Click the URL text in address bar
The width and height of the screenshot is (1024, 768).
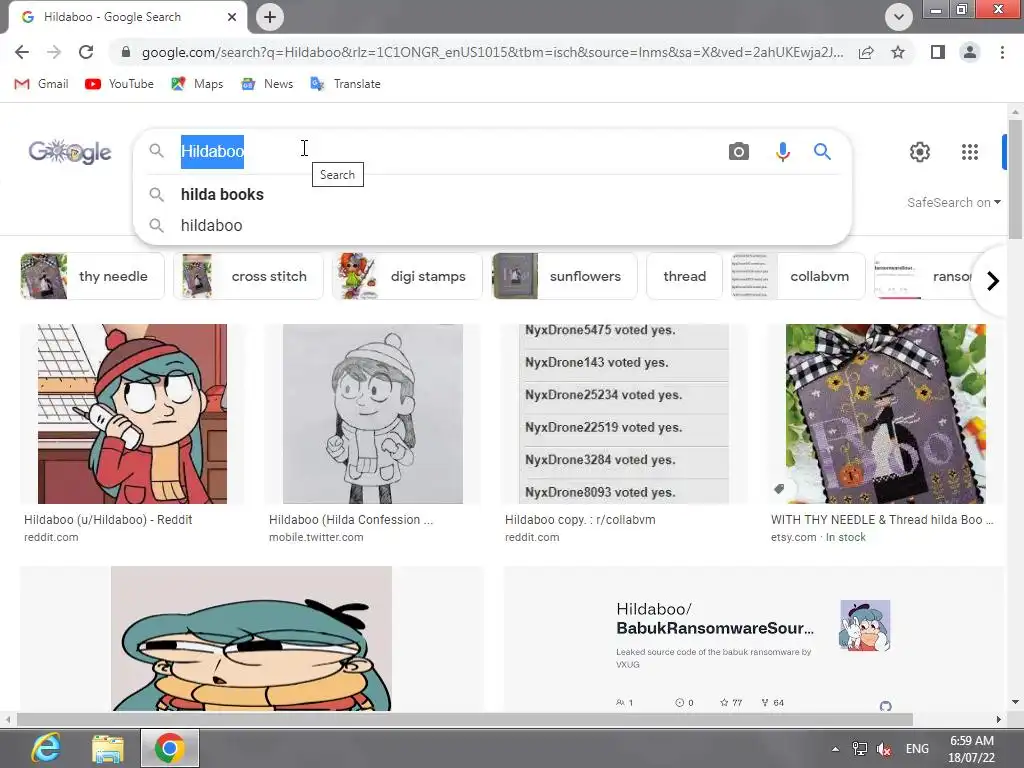(x=492, y=52)
